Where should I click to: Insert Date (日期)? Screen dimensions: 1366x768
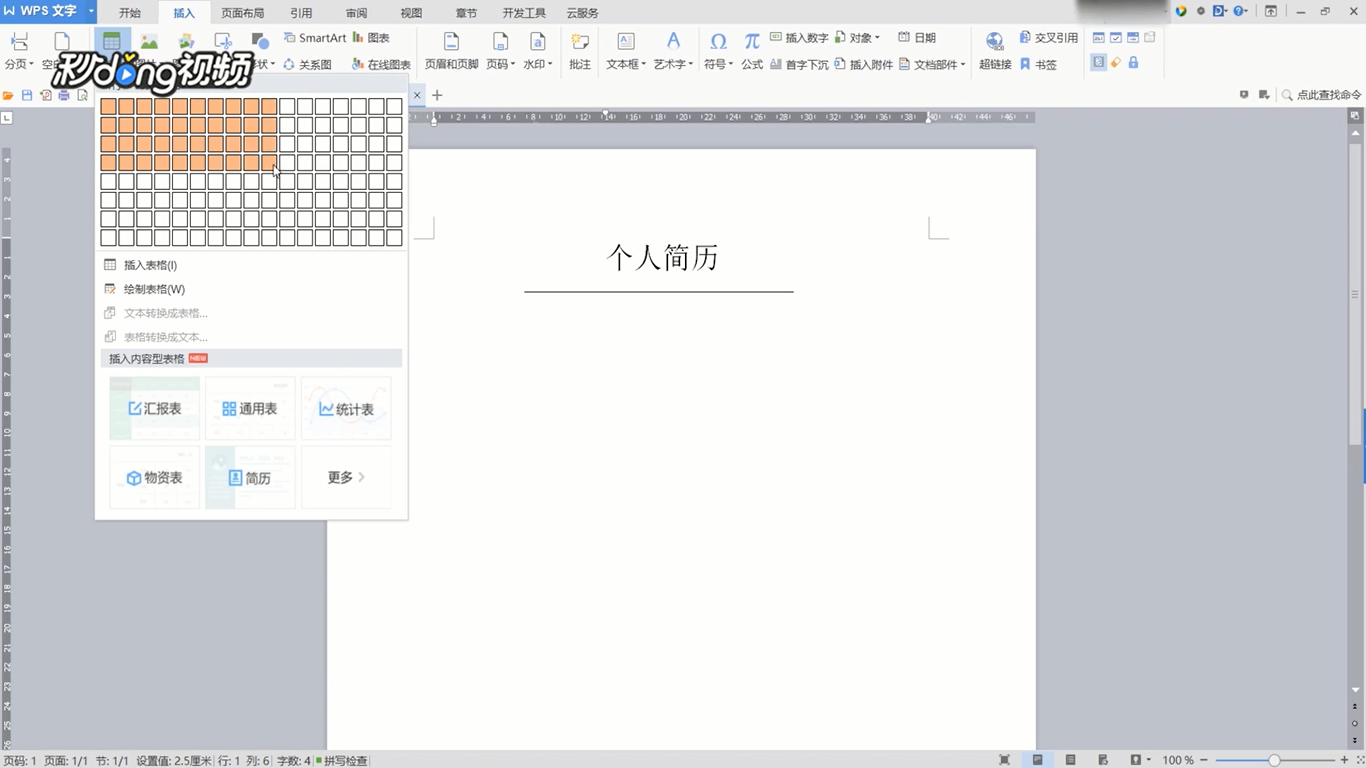coord(917,38)
